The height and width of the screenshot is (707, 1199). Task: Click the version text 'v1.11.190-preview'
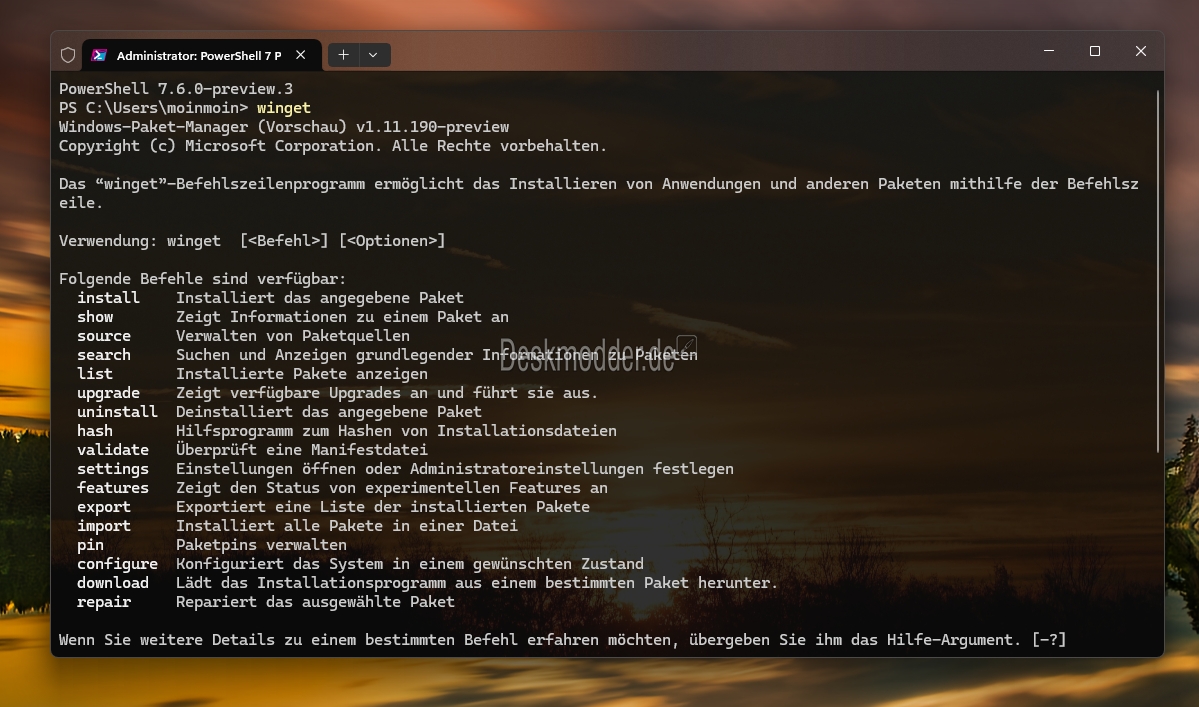432,127
